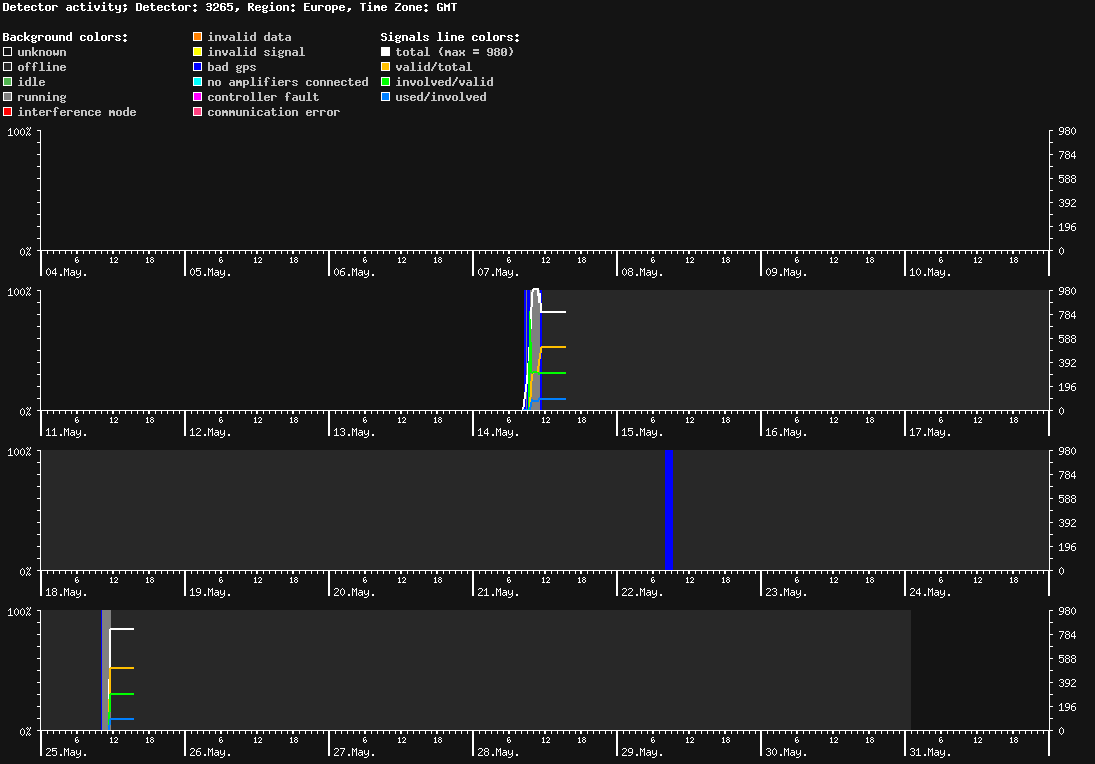Click the 'interference mode' legend label
The height and width of the screenshot is (764, 1095).
point(77,112)
